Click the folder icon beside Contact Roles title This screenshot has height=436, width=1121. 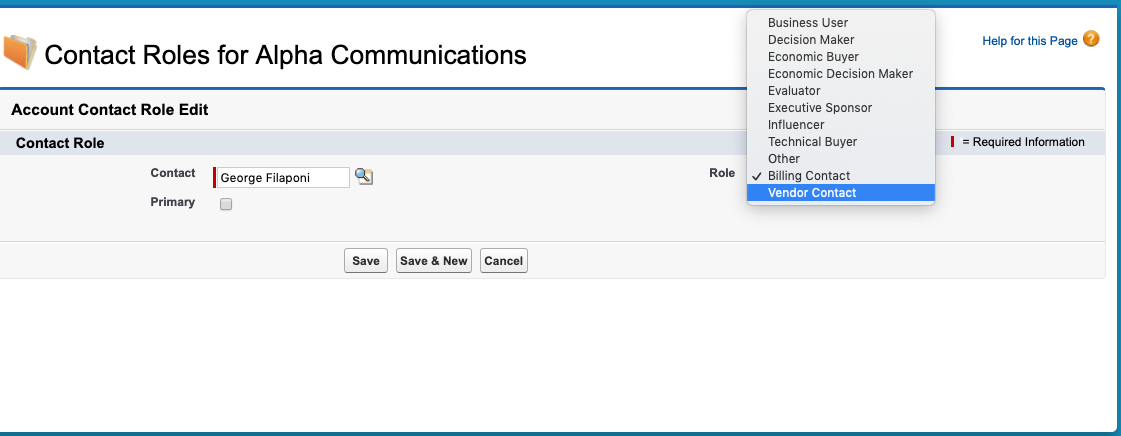[x=19, y=53]
